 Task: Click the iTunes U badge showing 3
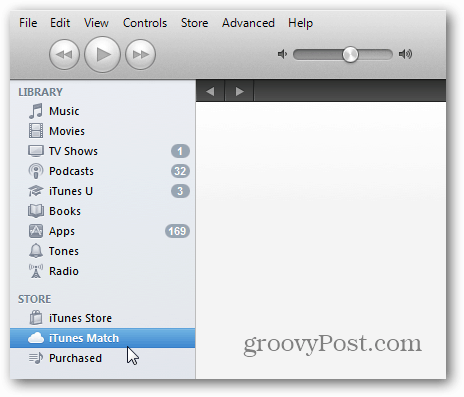tap(180, 191)
